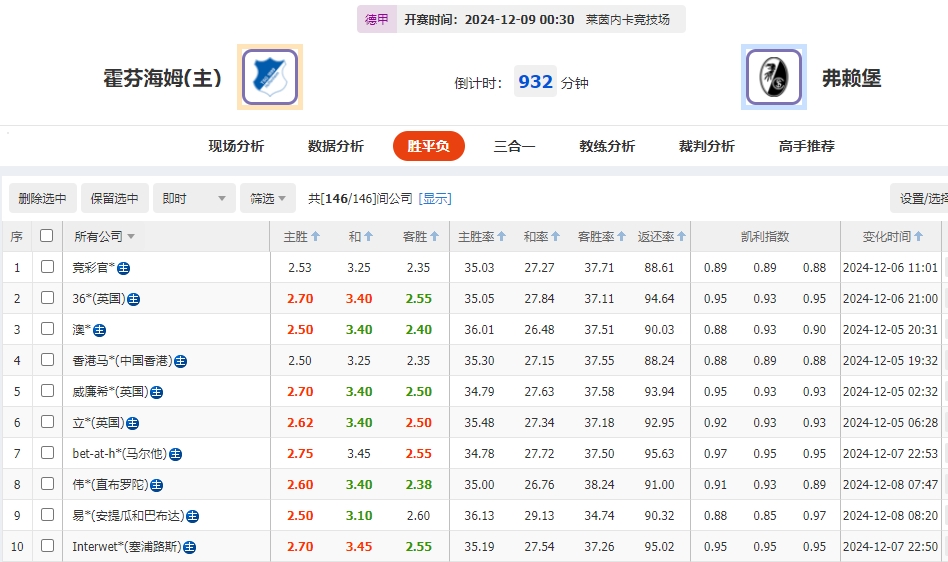The height and width of the screenshot is (562, 948).
Task: Expand the 筛选 filter dropdown
Action: click(x=268, y=198)
